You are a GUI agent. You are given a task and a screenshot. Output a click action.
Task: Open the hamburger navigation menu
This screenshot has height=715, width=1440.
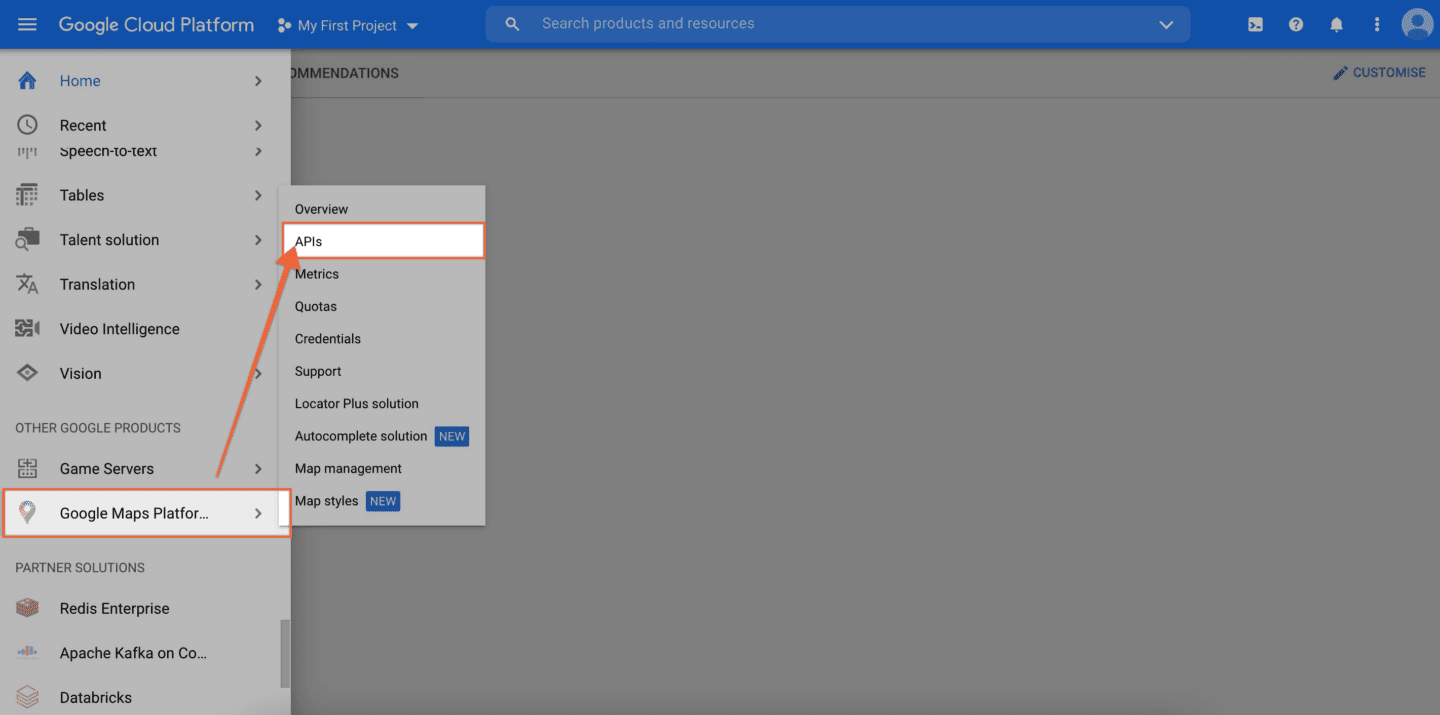[x=27, y=24]
